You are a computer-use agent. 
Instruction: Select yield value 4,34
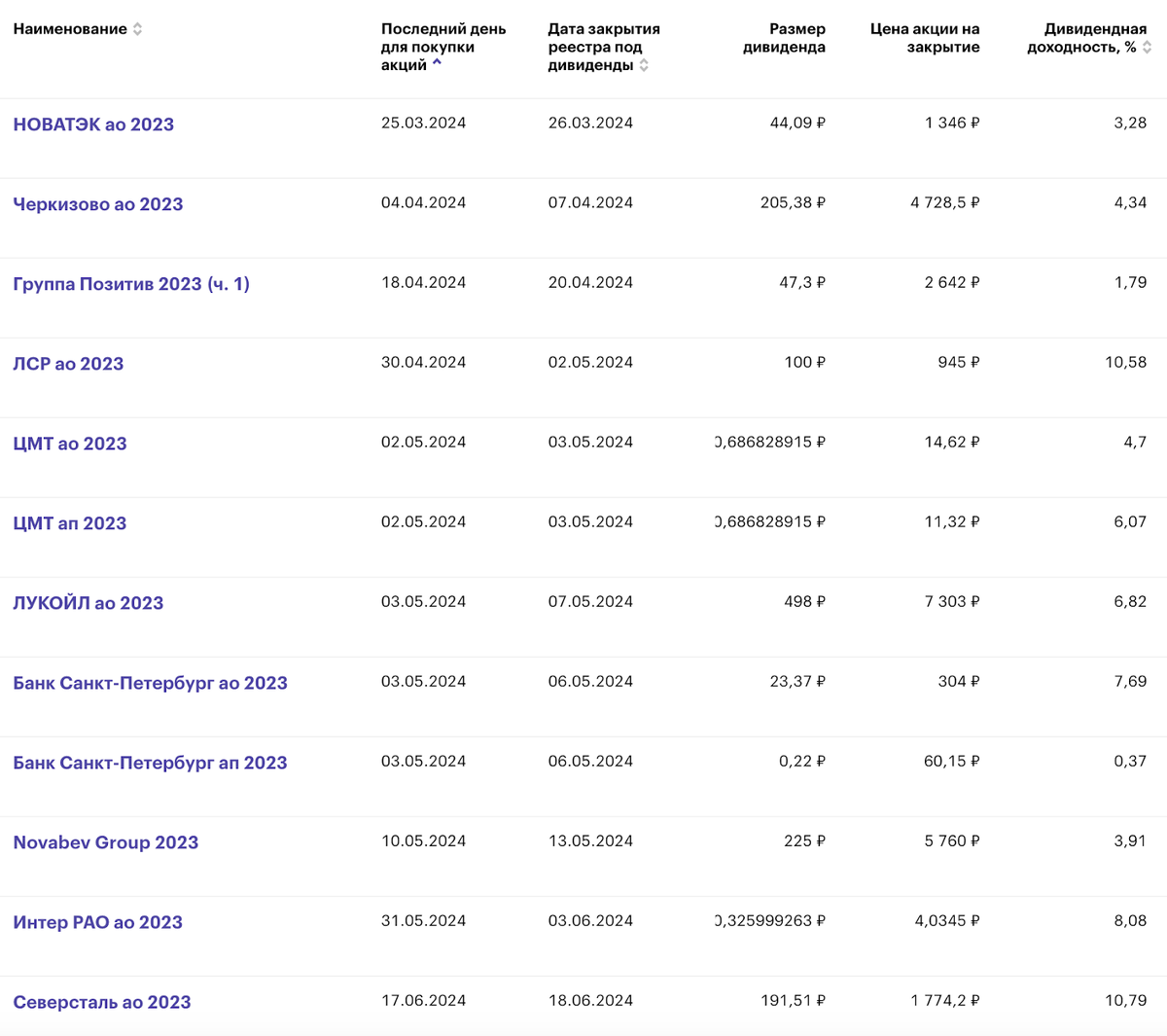coord(1130,202)
